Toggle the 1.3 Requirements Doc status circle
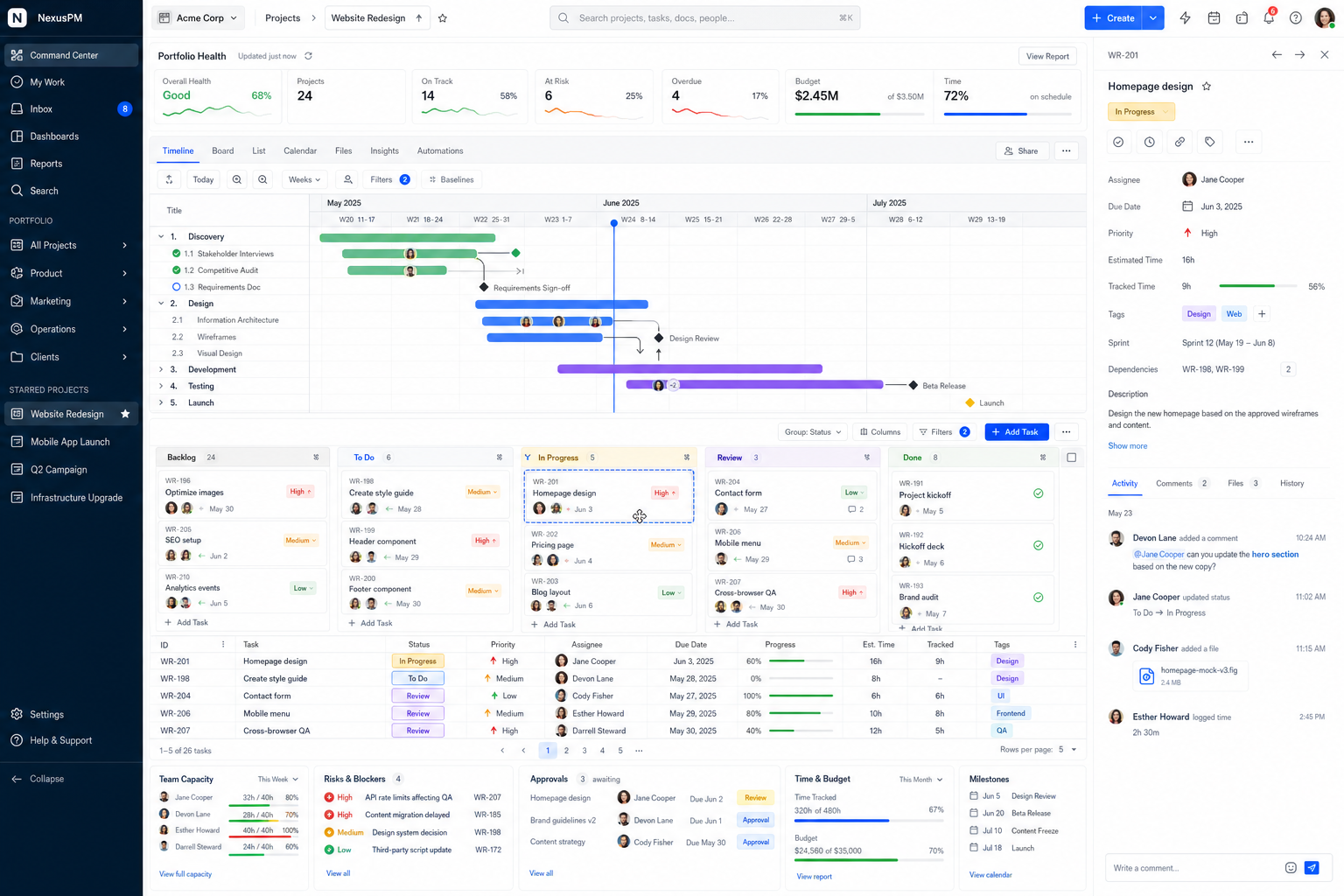Image resolution: width=1344 pixels, height=896 pixels. pyautogui.click(x=176, y=287)
